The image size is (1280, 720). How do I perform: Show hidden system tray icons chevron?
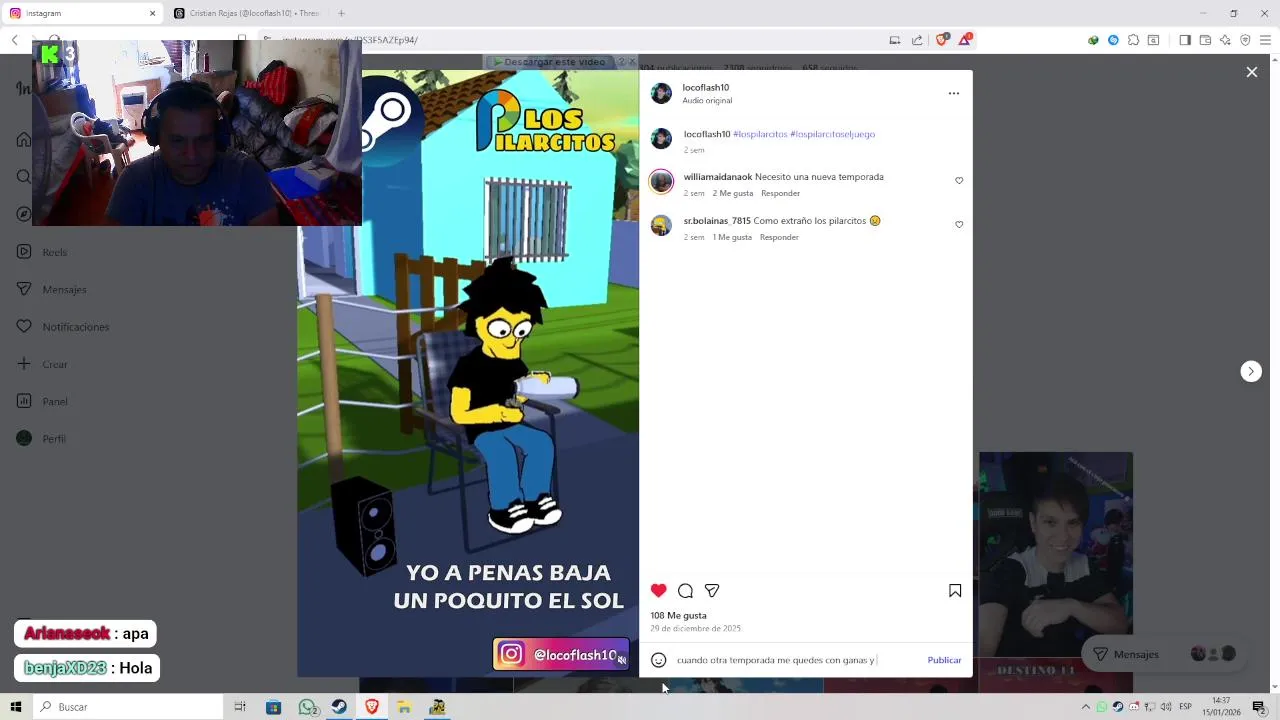click(1086, 707)
